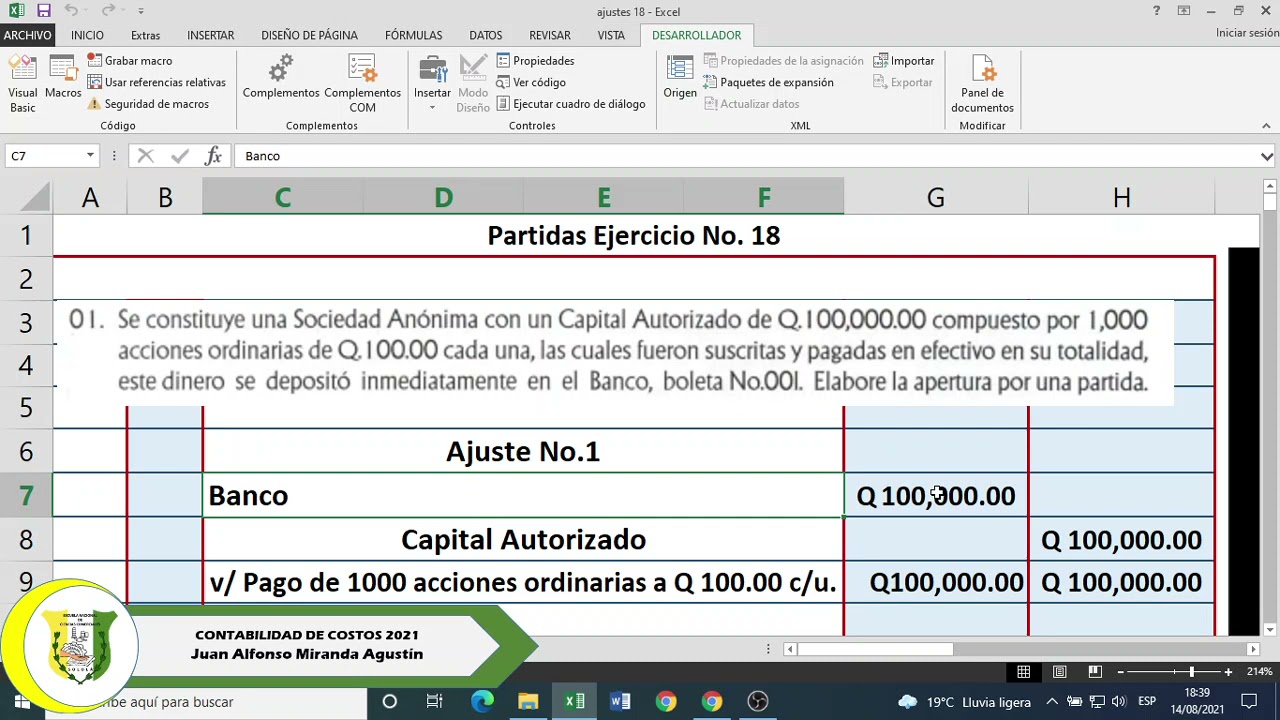1280x720 pixels.
Task: Click Iniciar sesión link
Action: (1247, 33)
